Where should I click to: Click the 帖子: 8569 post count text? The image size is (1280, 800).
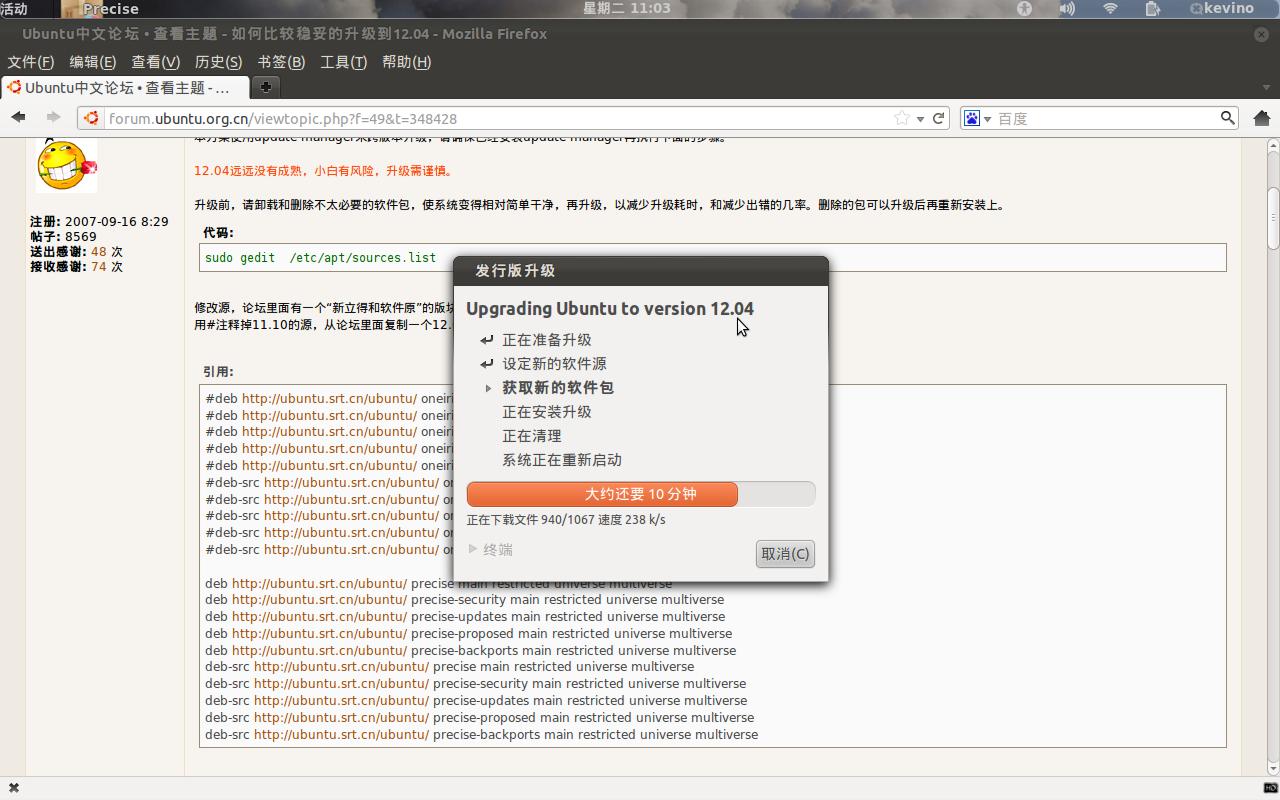(63, 237)
